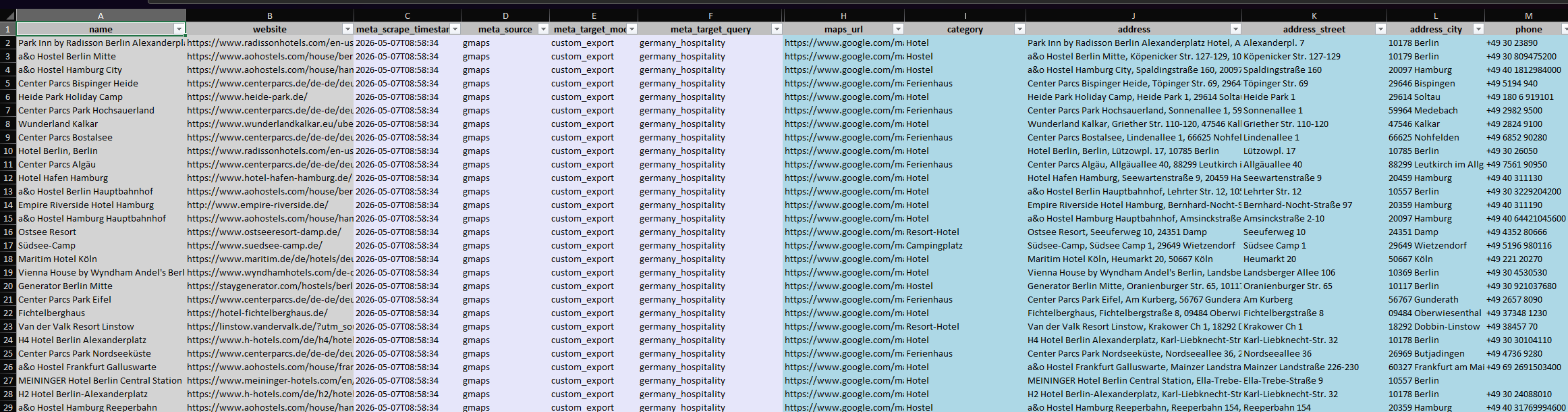Open the address column filter dropdown

pyautogui.click(x=1235, y=29)
